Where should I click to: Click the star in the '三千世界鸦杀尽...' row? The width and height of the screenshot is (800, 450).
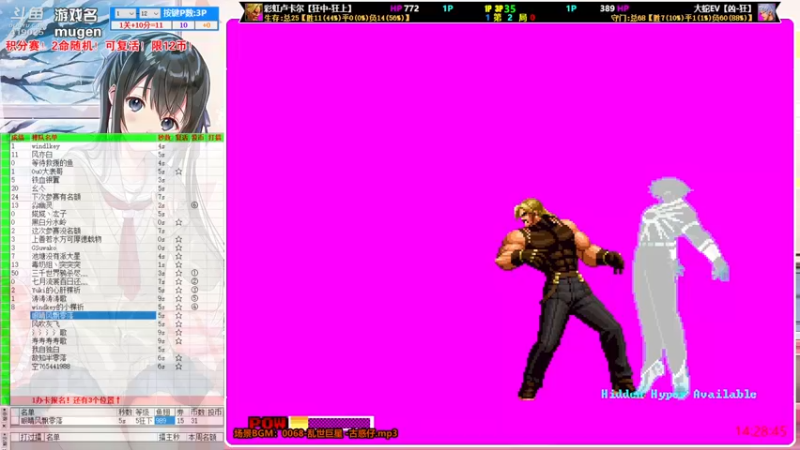(179, 273)
